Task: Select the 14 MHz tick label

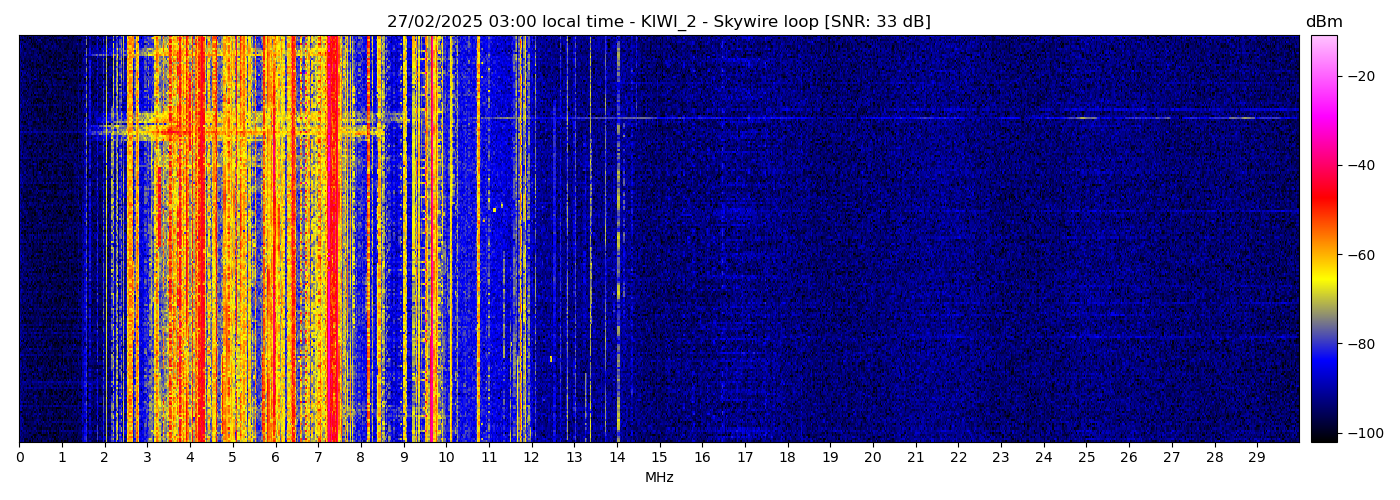Action: 617,457
